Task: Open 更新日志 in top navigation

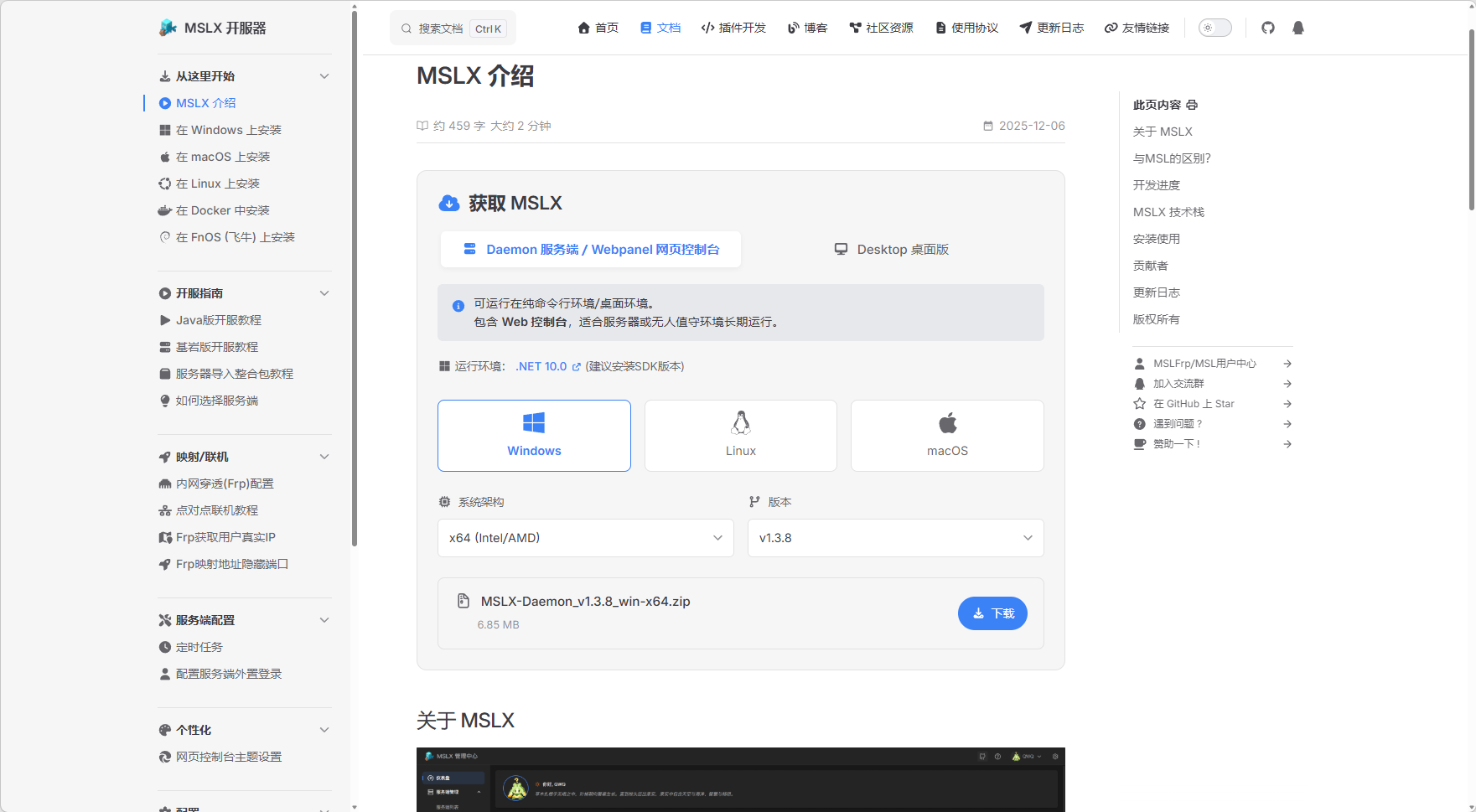Action: point(1052,28)
